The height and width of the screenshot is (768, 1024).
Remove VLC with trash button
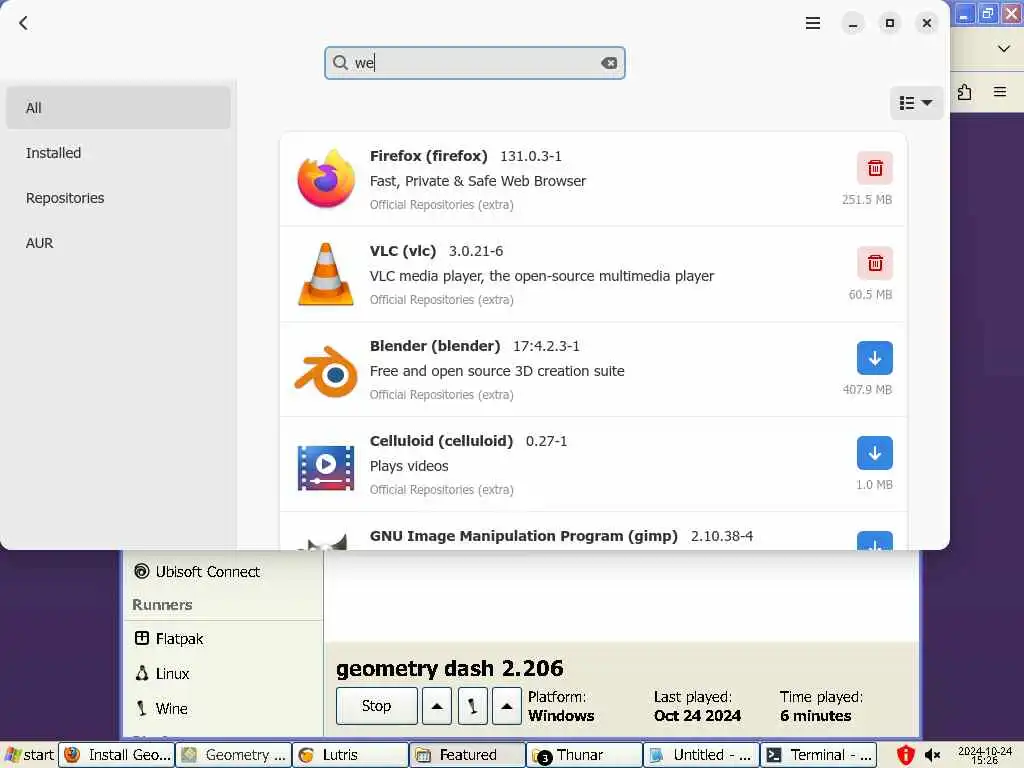pyautogui.click(x=874, y=263)
